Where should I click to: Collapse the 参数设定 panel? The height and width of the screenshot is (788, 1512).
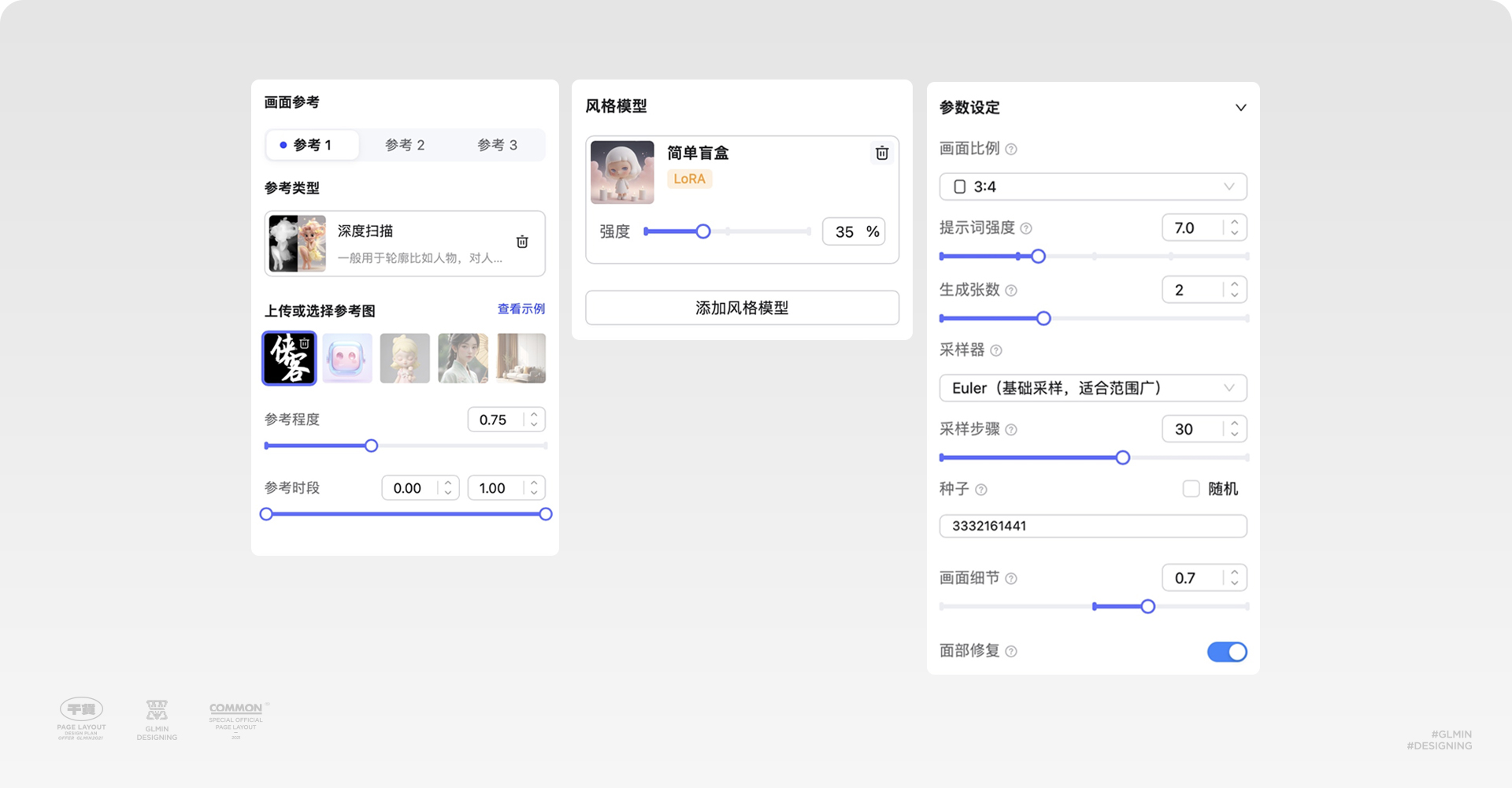click(1241, 107)
